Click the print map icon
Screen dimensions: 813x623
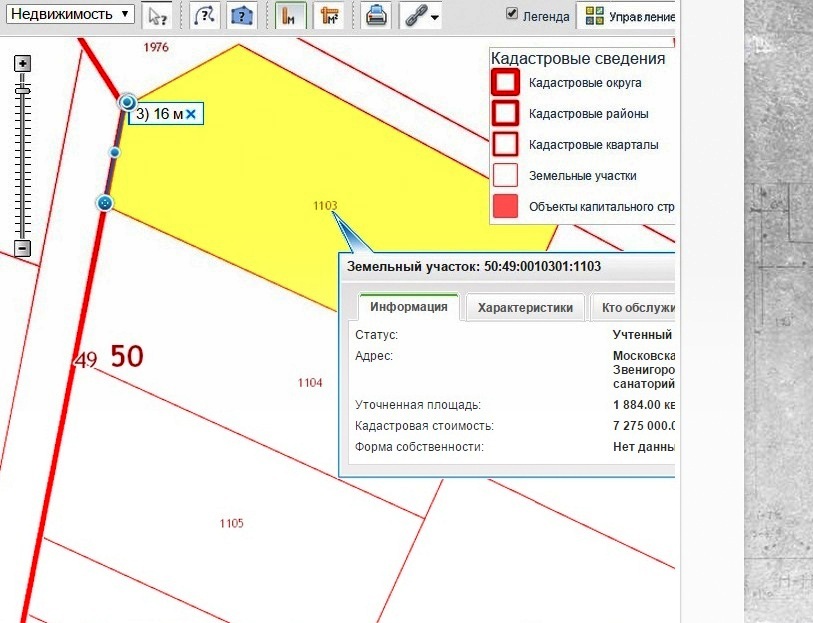376,16
